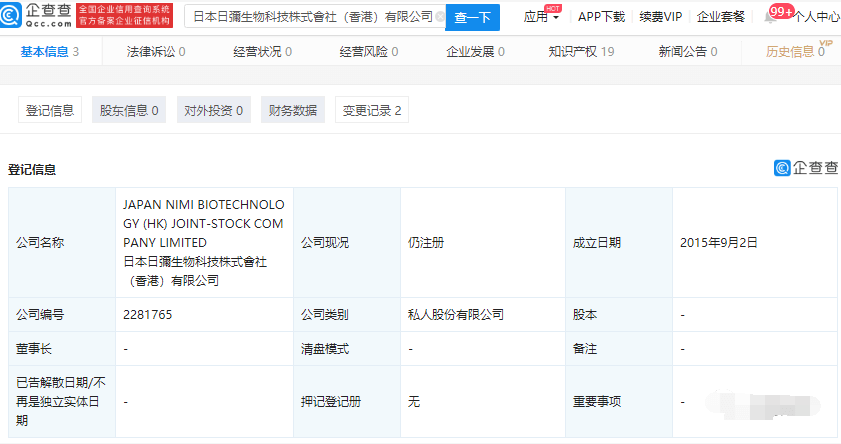The height and width of the screenshot is (444, 841).
Task: Click the company name search field
Action: coord(310,17)
